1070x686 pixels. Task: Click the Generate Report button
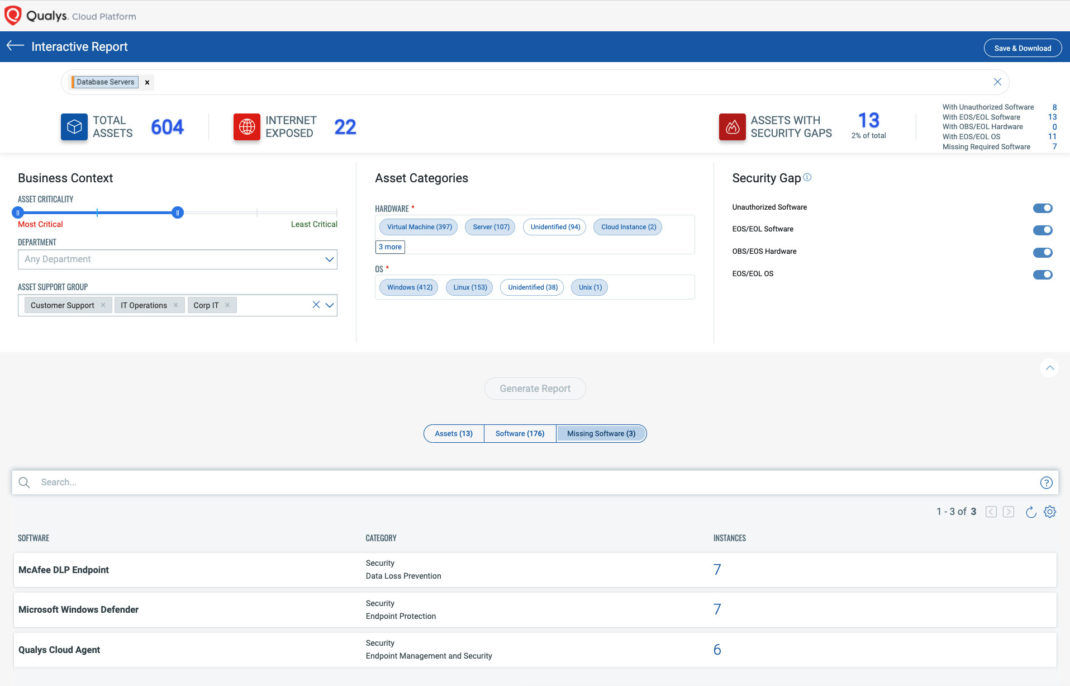tap(535, 388)
